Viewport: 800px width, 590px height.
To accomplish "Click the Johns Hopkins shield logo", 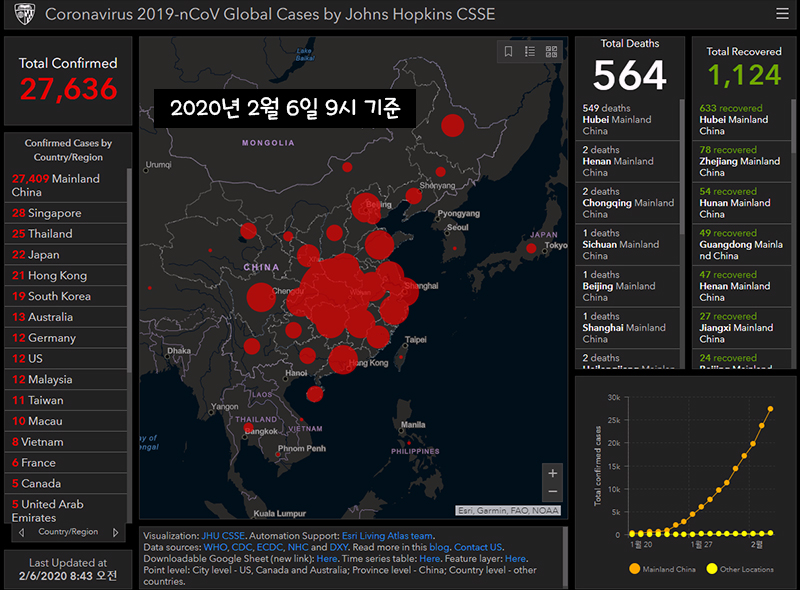I will tap(24, 14).
